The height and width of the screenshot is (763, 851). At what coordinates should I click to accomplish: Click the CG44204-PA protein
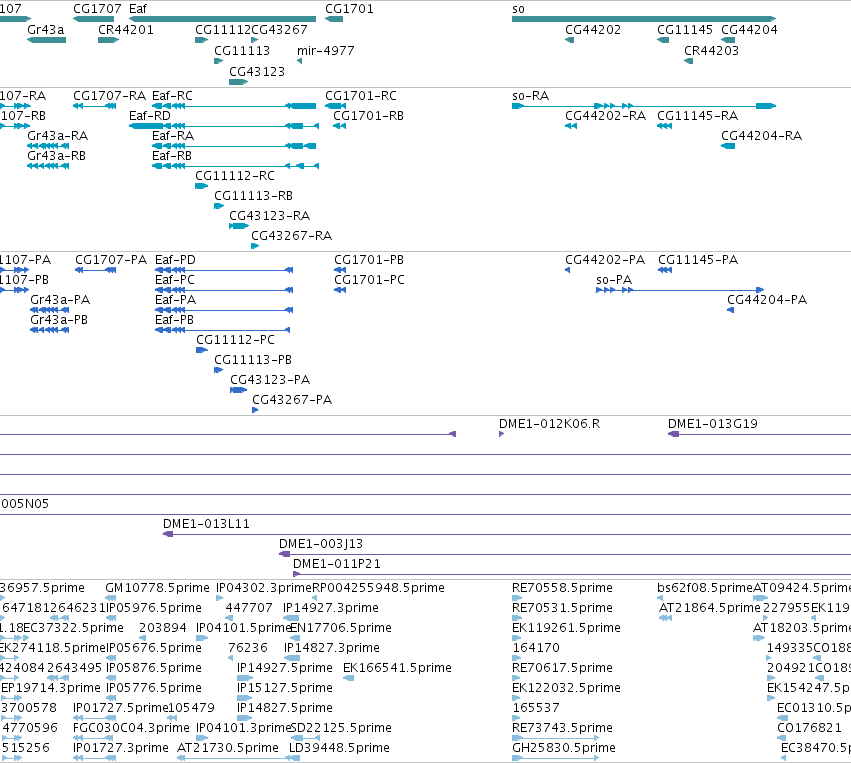pos(731,310)
